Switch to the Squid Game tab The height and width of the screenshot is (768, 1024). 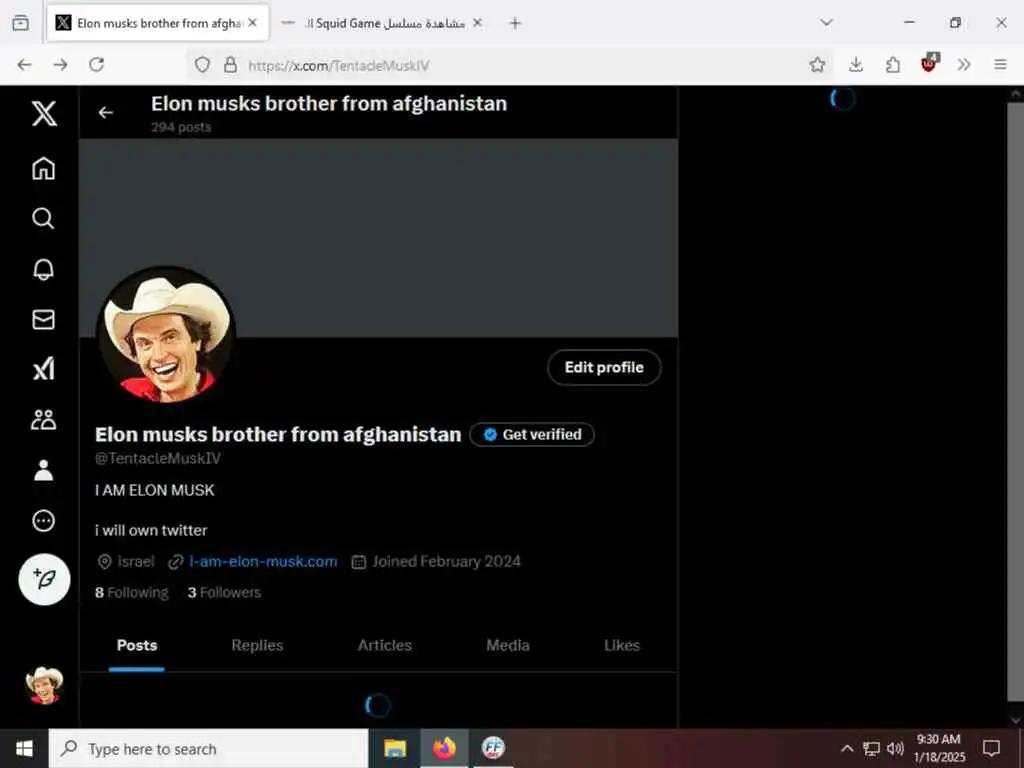coord(383,23)
